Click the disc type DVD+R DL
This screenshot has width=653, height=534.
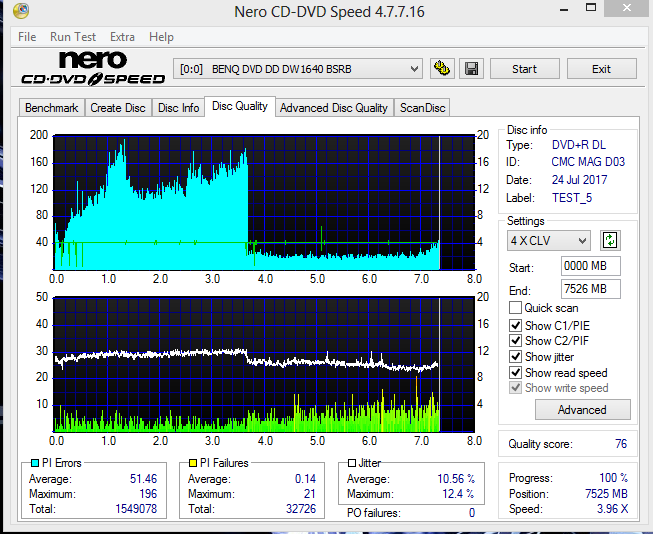[578, 145]
